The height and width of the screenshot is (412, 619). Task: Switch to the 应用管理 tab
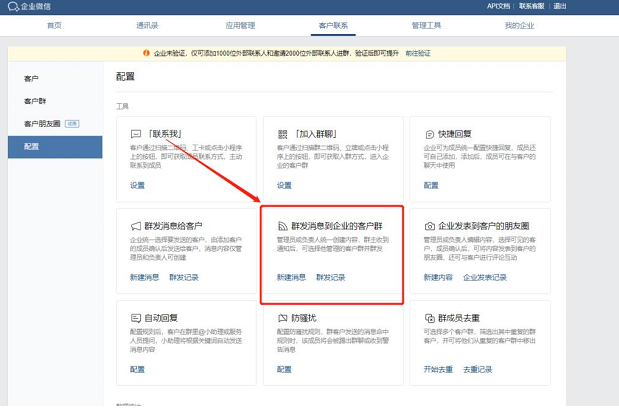point(240,25)
